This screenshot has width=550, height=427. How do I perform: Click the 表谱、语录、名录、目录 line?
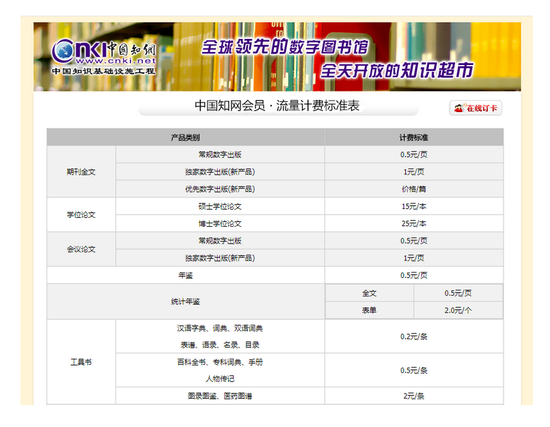(220, 345)
